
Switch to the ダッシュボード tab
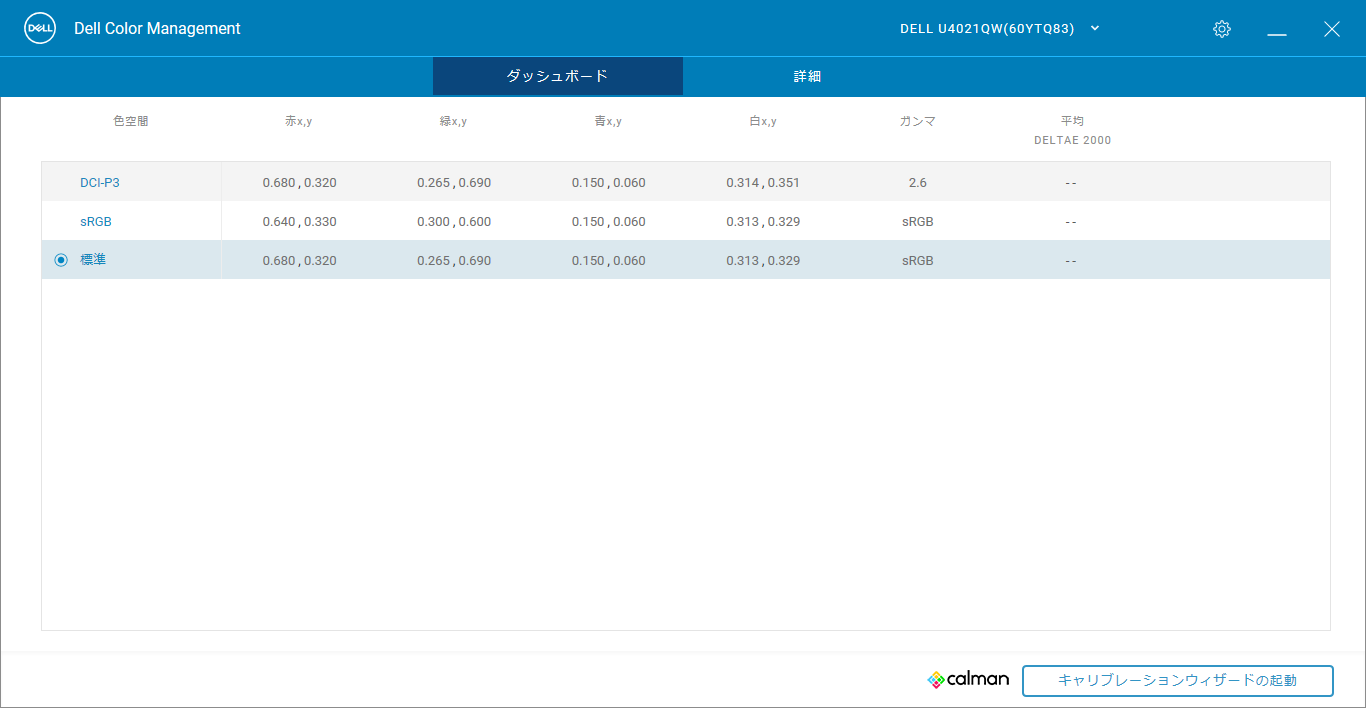(558, 76)
